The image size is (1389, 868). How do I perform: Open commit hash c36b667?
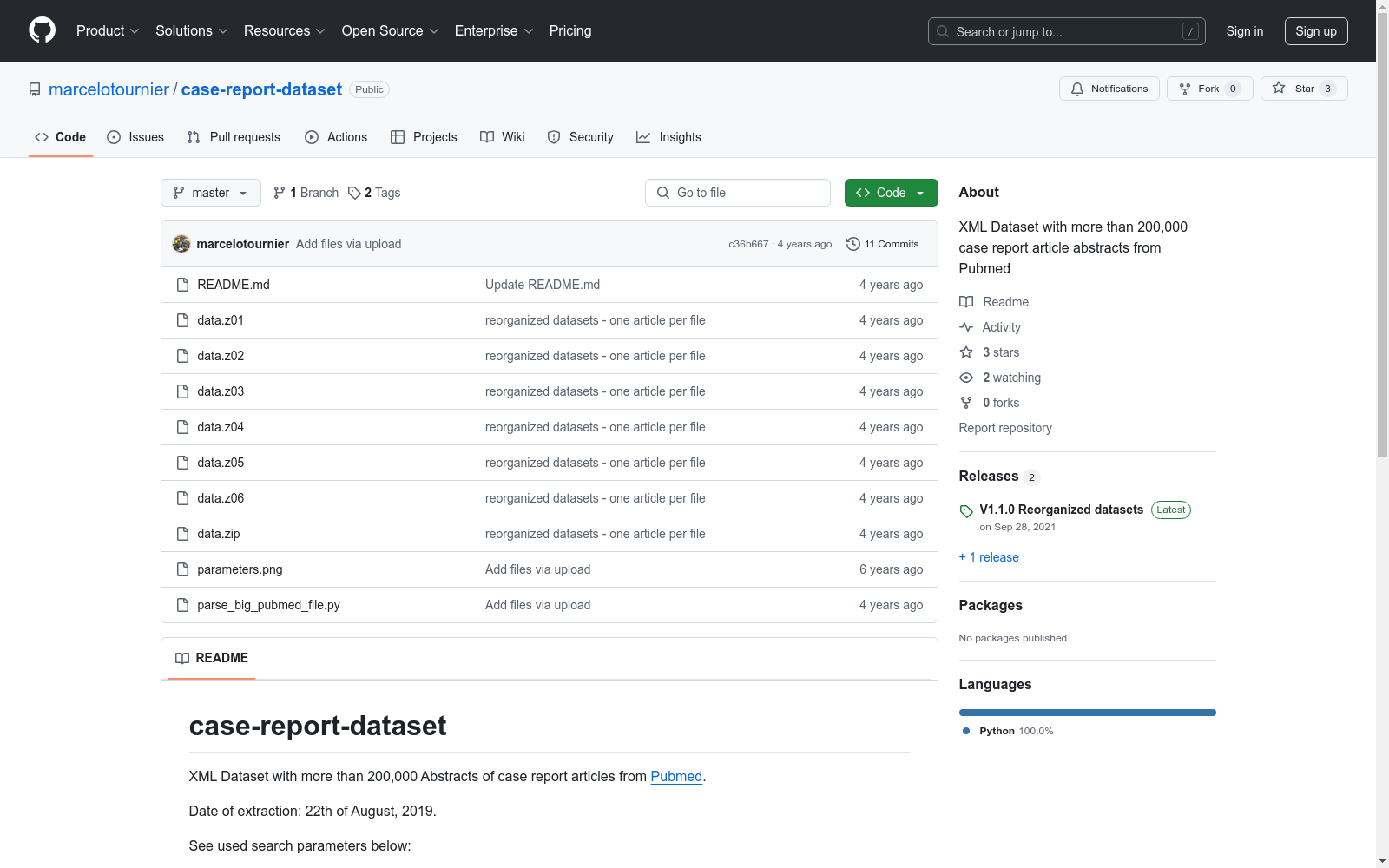(748, 244)
